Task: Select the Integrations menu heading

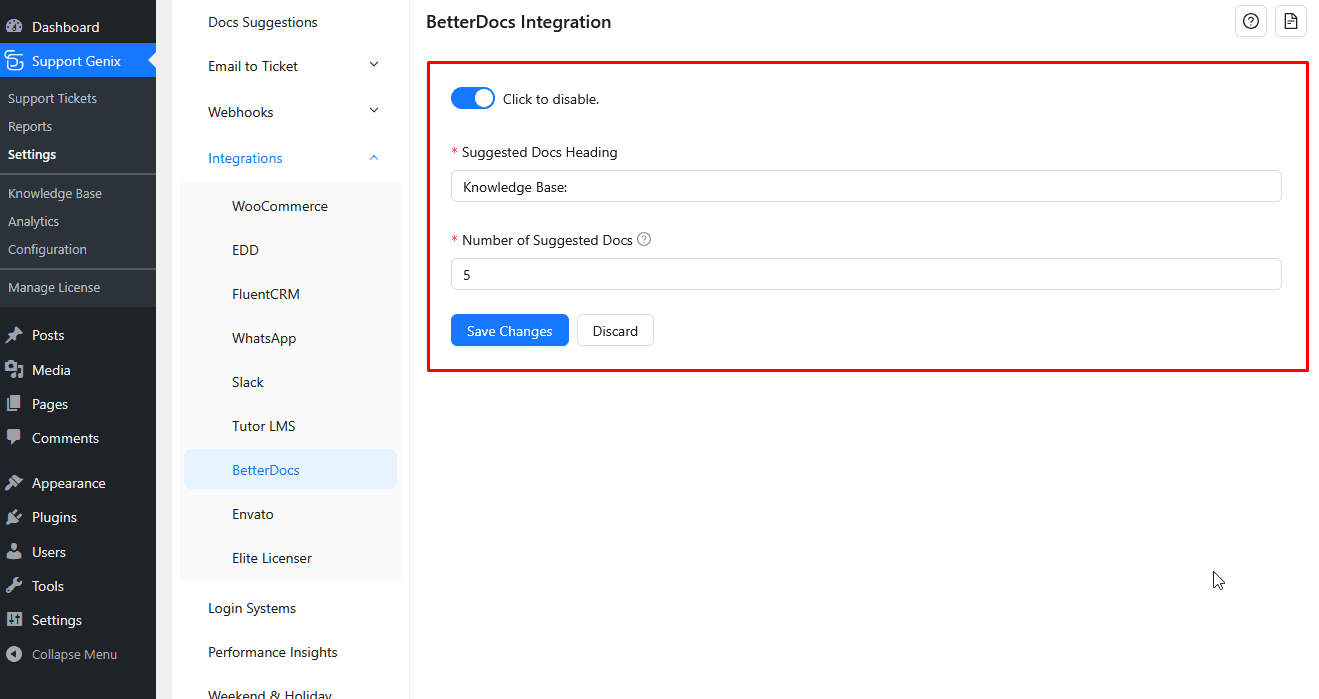Action: [245, 158]
